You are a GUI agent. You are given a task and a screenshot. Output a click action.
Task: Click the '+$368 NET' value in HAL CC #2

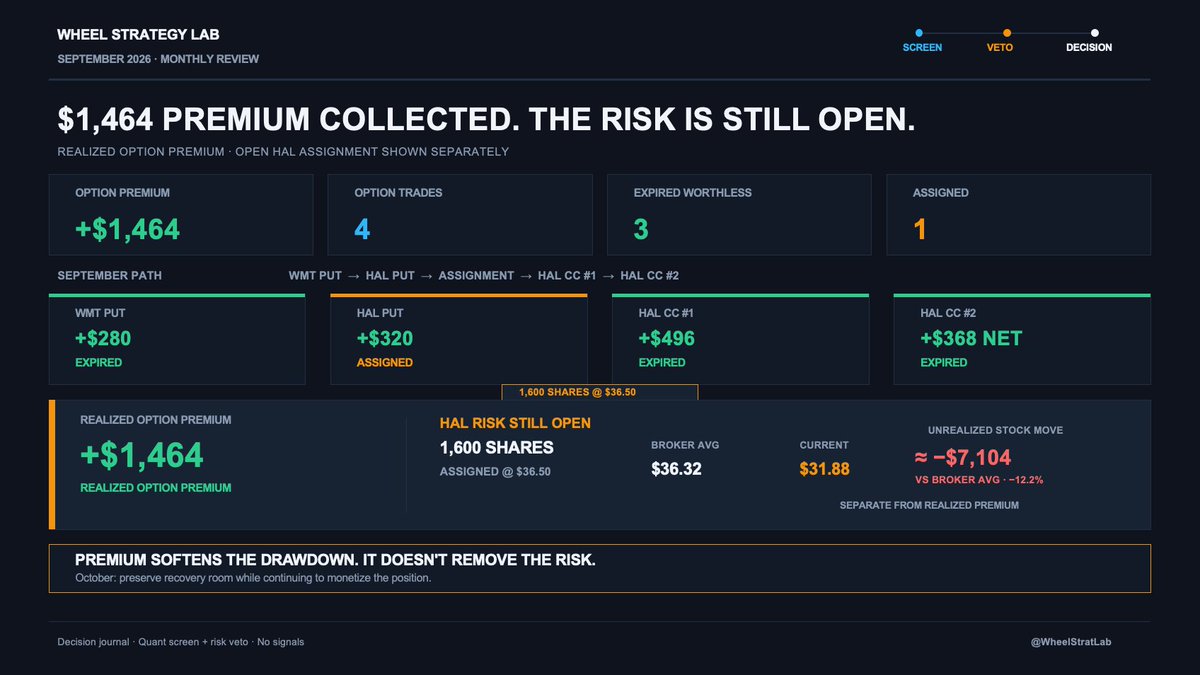tap(971, 338)
